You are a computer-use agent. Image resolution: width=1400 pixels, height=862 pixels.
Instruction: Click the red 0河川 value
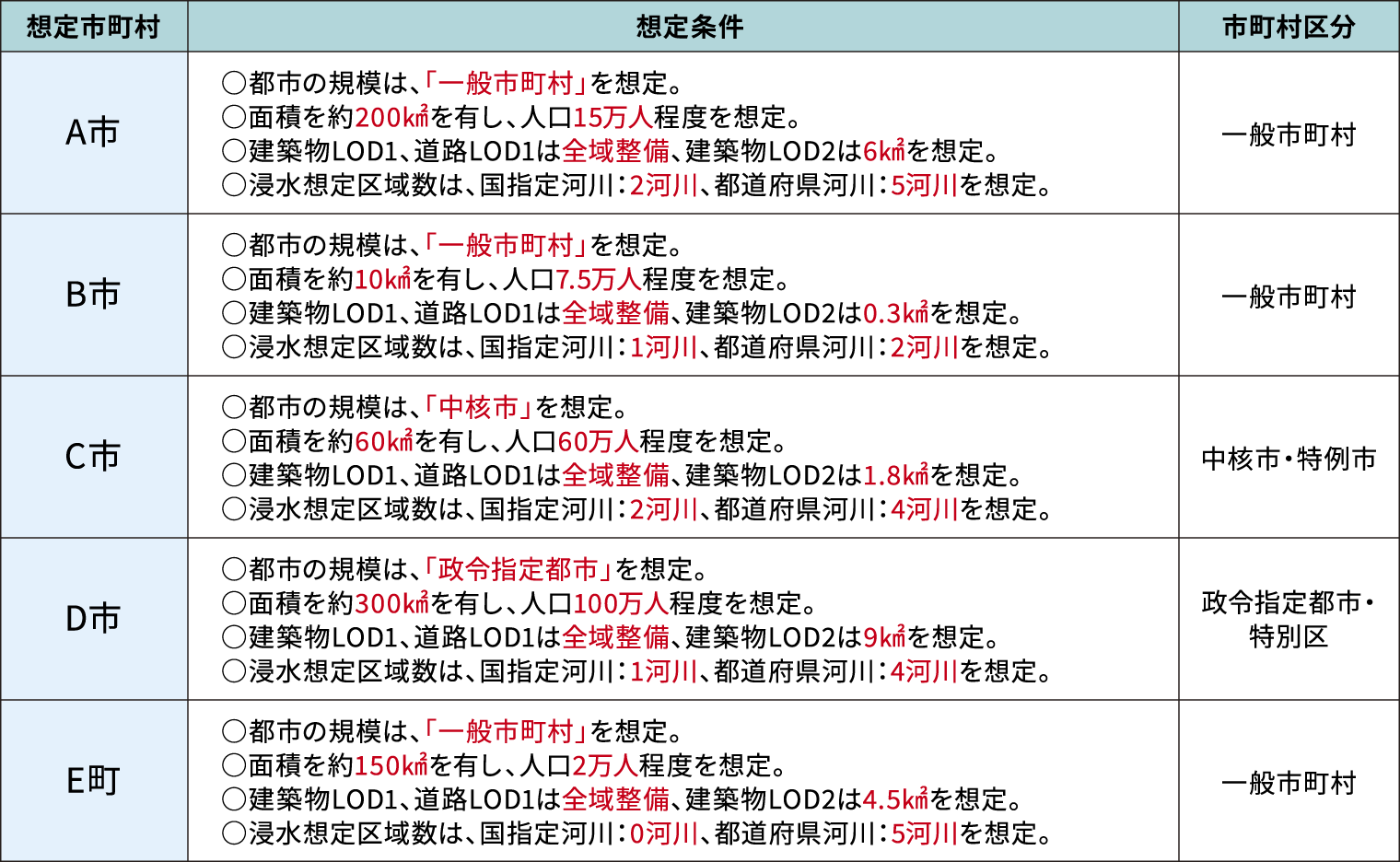pyautogui.click(x=663, y=833)
